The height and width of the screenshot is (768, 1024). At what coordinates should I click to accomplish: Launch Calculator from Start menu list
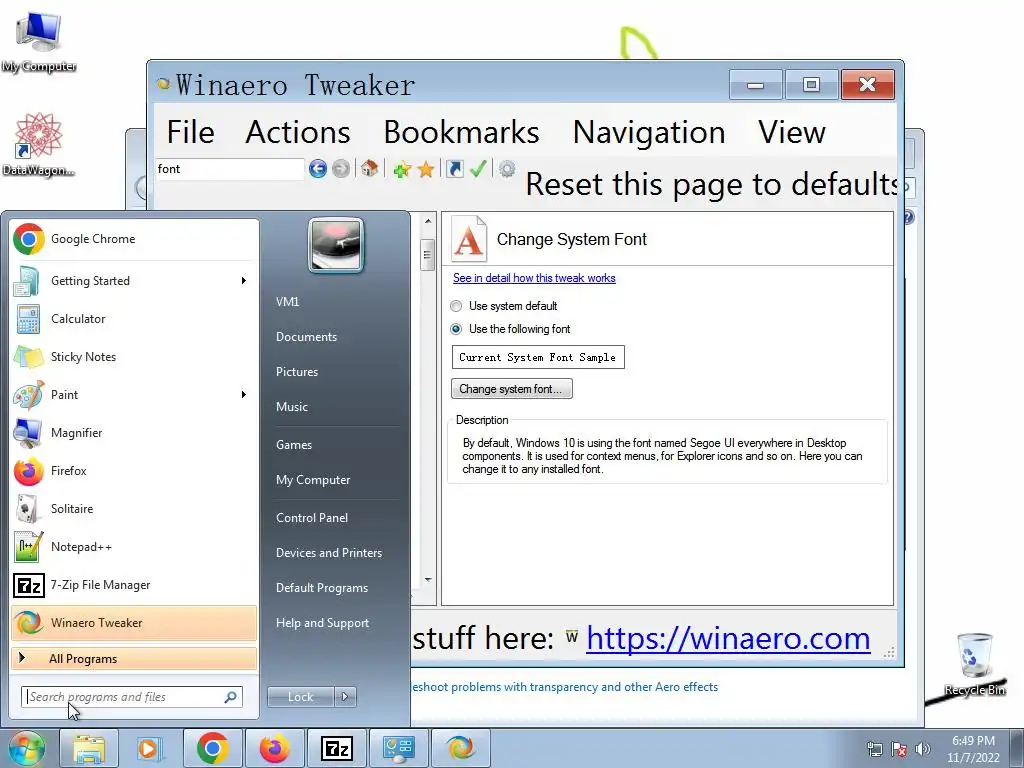coord(134,319)
